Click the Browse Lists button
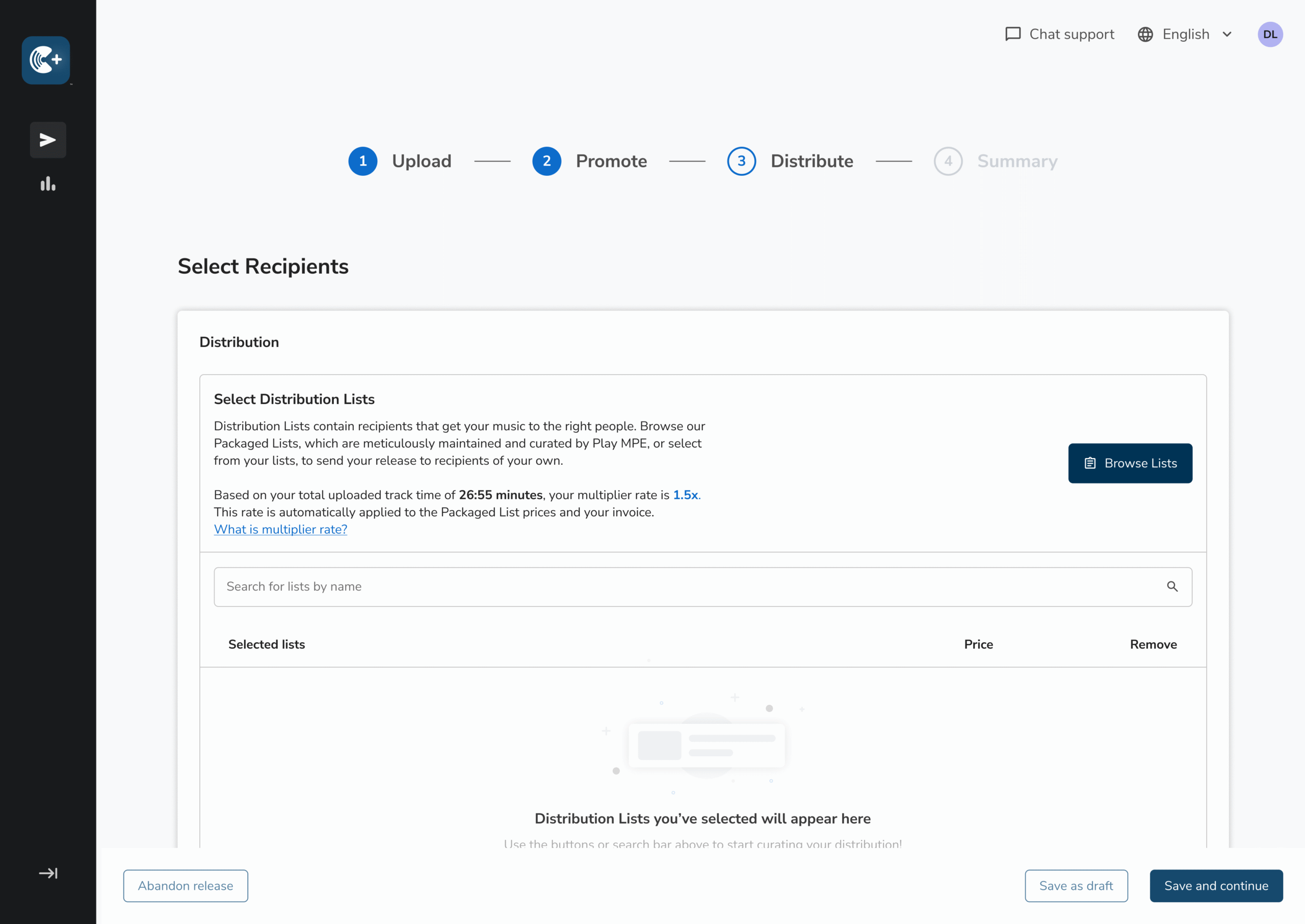Image resolution: width=1305 pixels, height=924 pixels. pyautogui.click(x=1130, y=463)
